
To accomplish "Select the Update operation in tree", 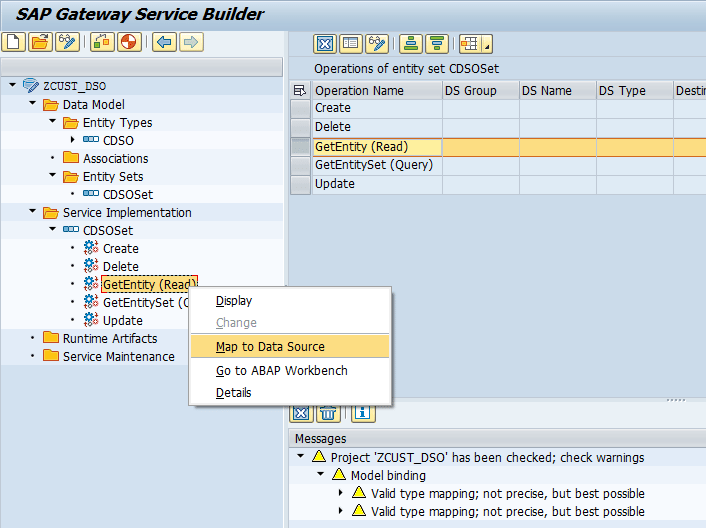I will [122, 321].
